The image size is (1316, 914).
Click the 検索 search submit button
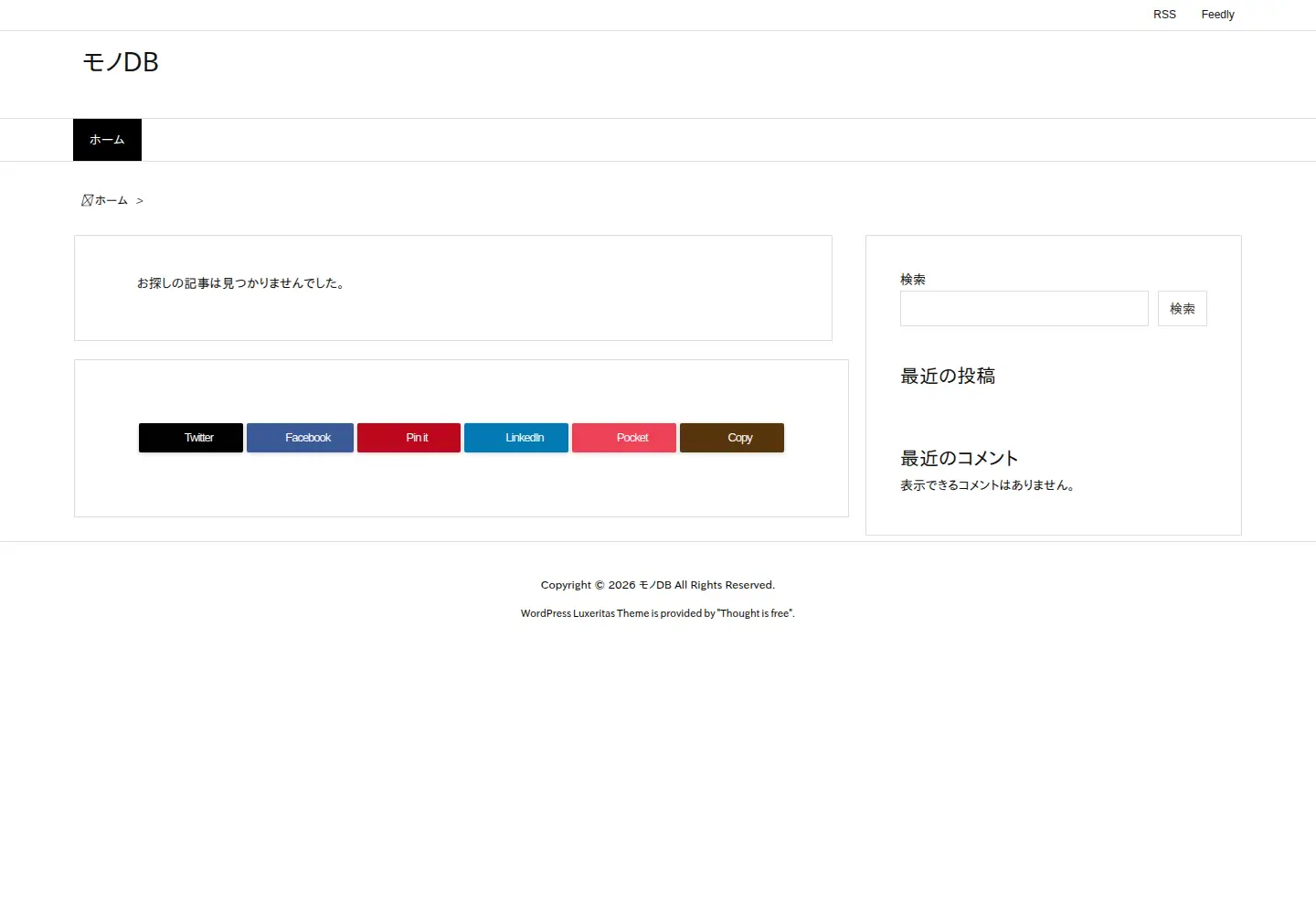1183,309
